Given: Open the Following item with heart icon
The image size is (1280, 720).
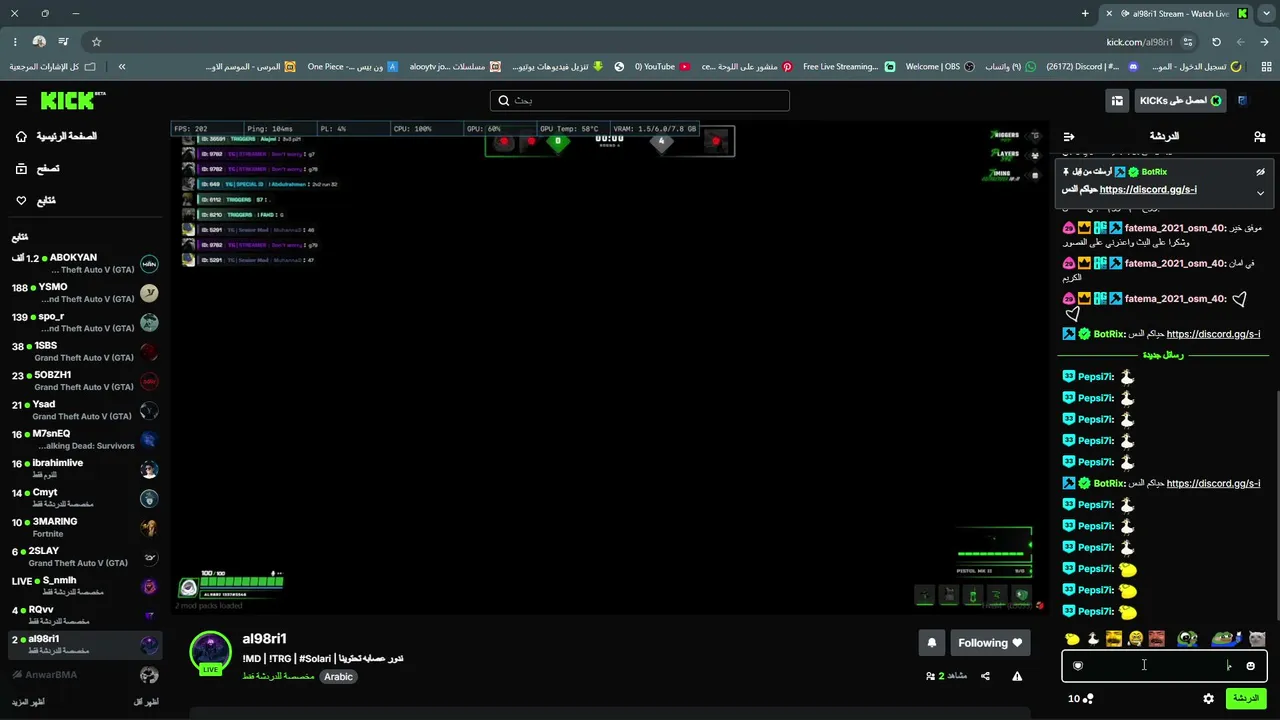Looking at the screenshot, I should click(37, 201).
